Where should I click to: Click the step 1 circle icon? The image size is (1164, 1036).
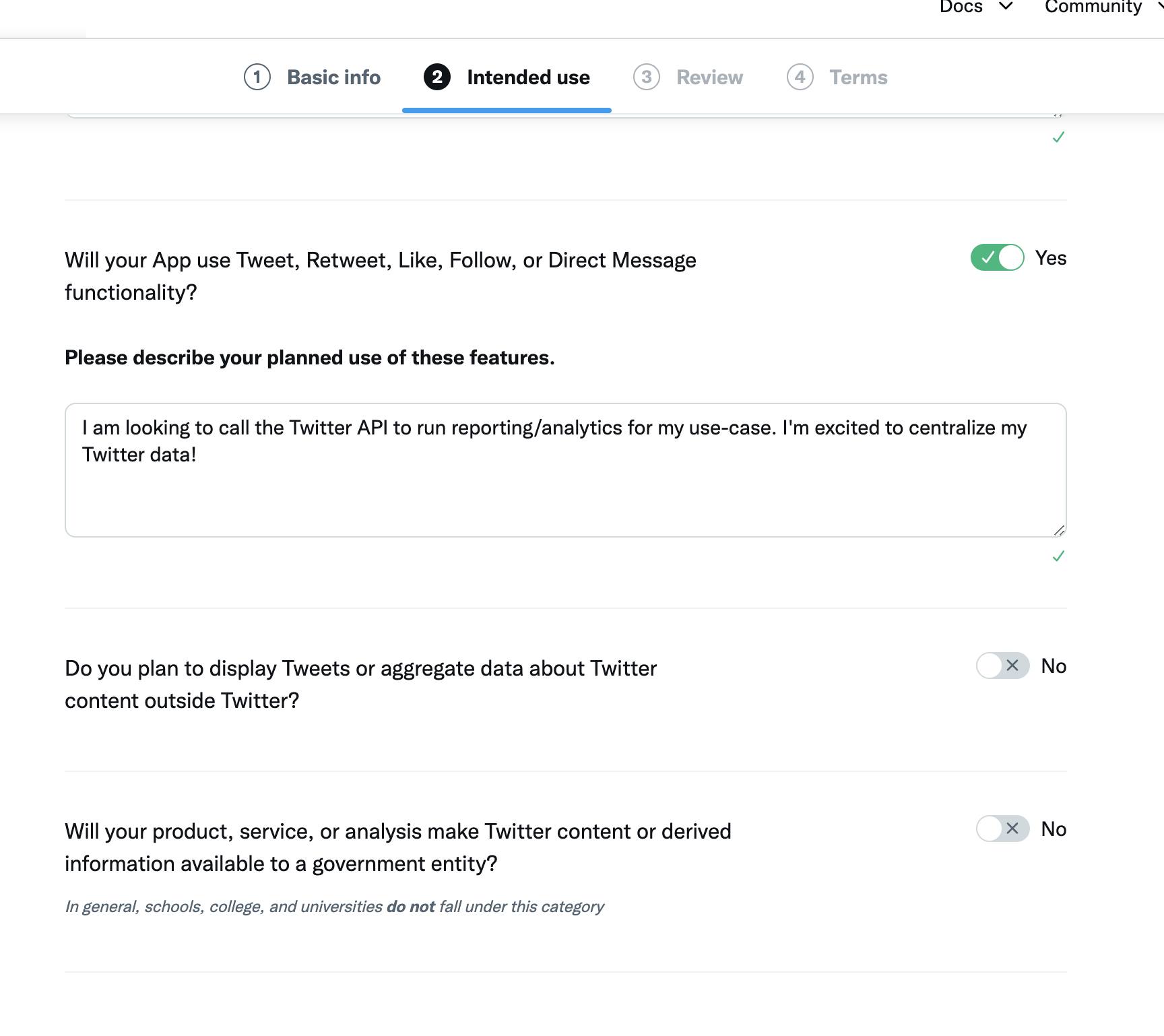pyautogui.click(x=257, y=77)
